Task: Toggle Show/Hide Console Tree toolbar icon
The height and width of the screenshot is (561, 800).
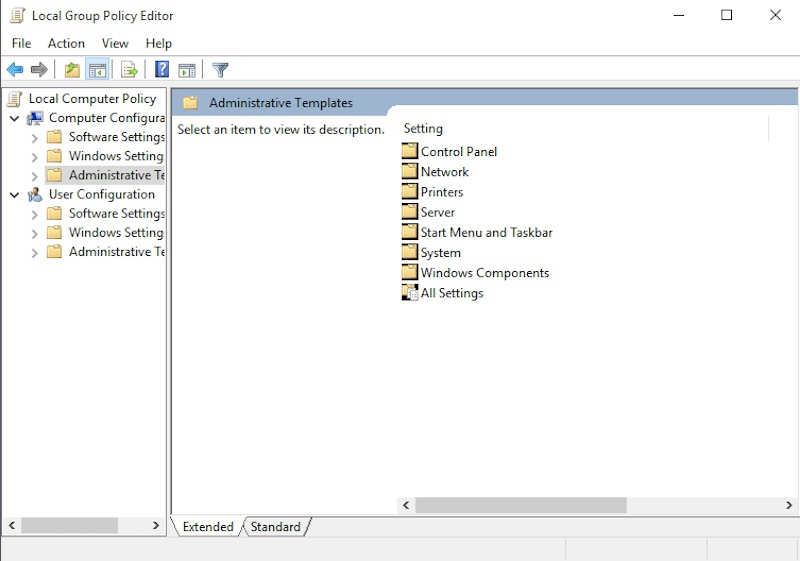Action: [x=98, y=70]
